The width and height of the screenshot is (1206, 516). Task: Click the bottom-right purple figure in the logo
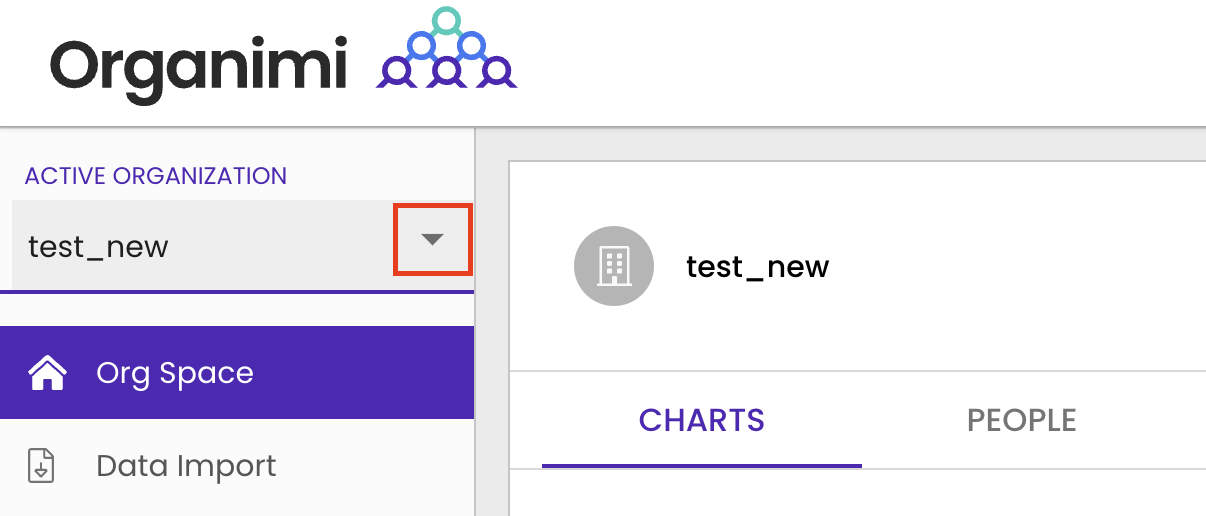(x=495, y=72)
